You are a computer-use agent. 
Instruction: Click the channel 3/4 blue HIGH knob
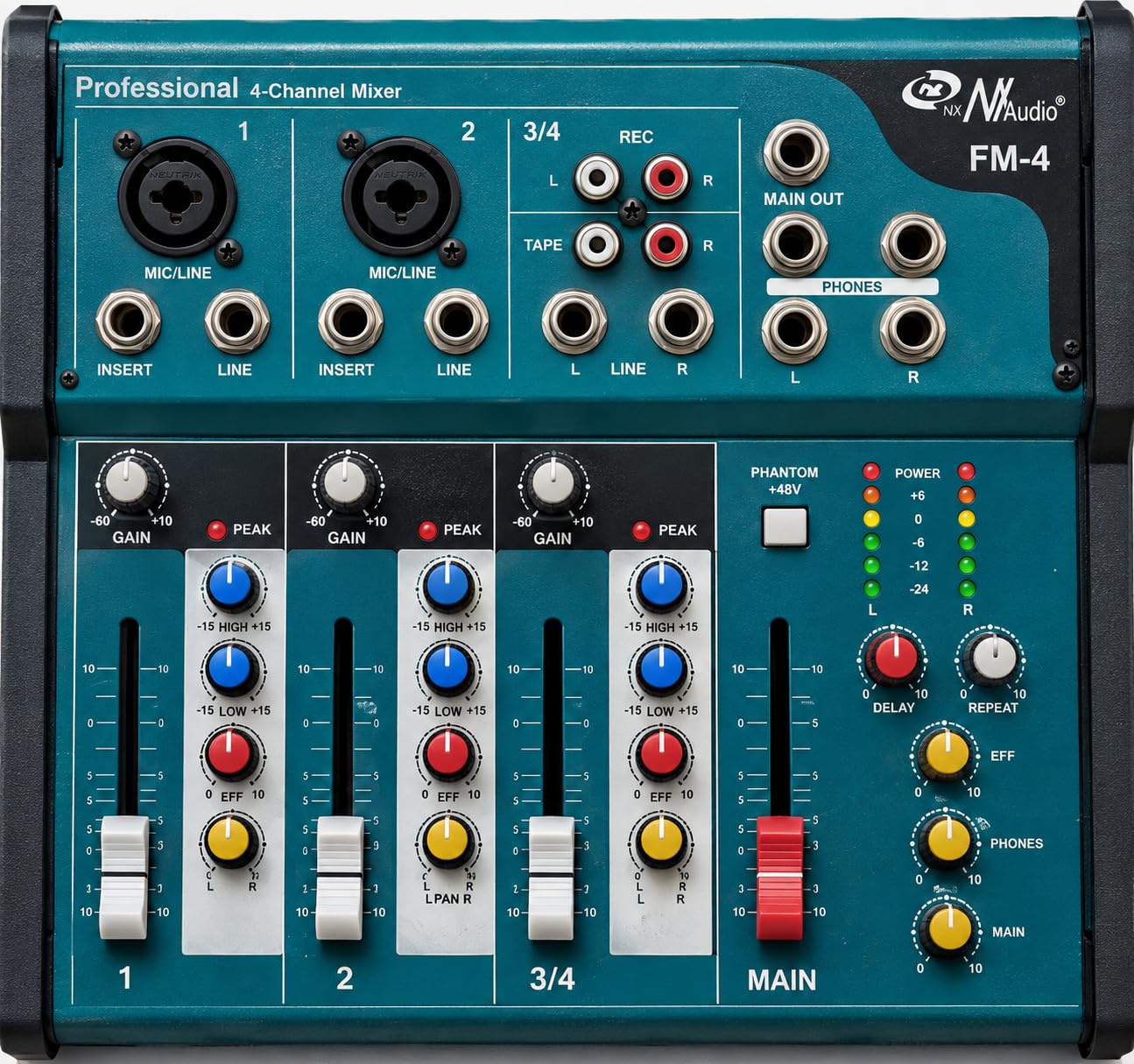661,585
